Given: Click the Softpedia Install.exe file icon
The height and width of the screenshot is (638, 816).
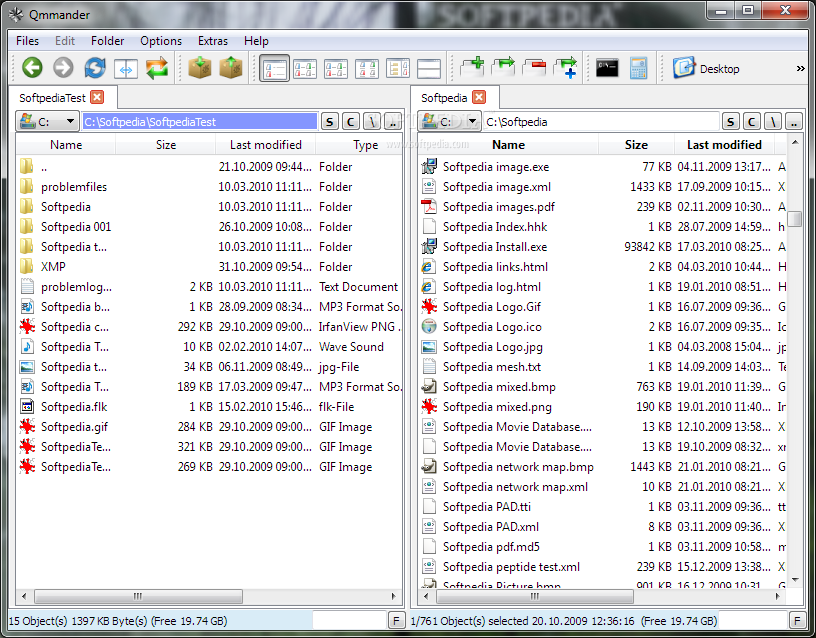Looking at the screenshot, I should [429, 247].
